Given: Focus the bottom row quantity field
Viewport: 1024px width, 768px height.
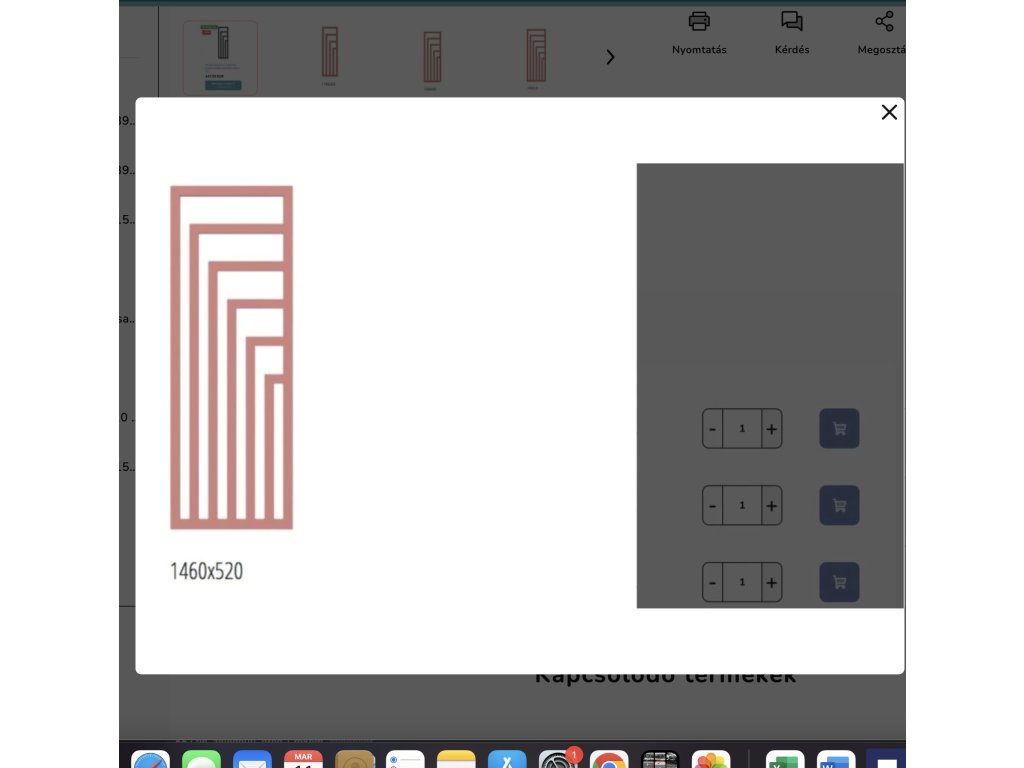Looking at the screenshot, I should click(742, 582).
